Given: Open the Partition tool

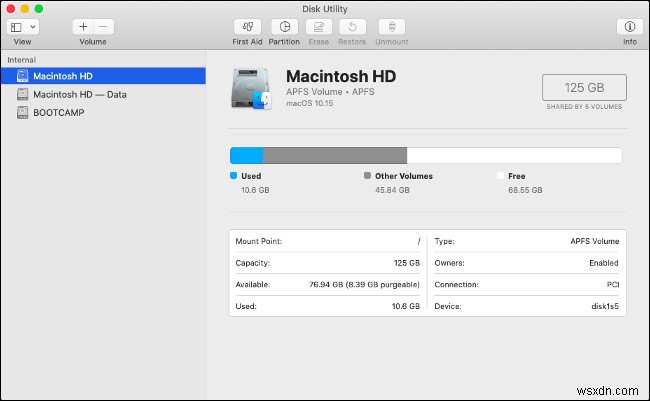Looking at the screenshot, I should [x=284, y=27].
